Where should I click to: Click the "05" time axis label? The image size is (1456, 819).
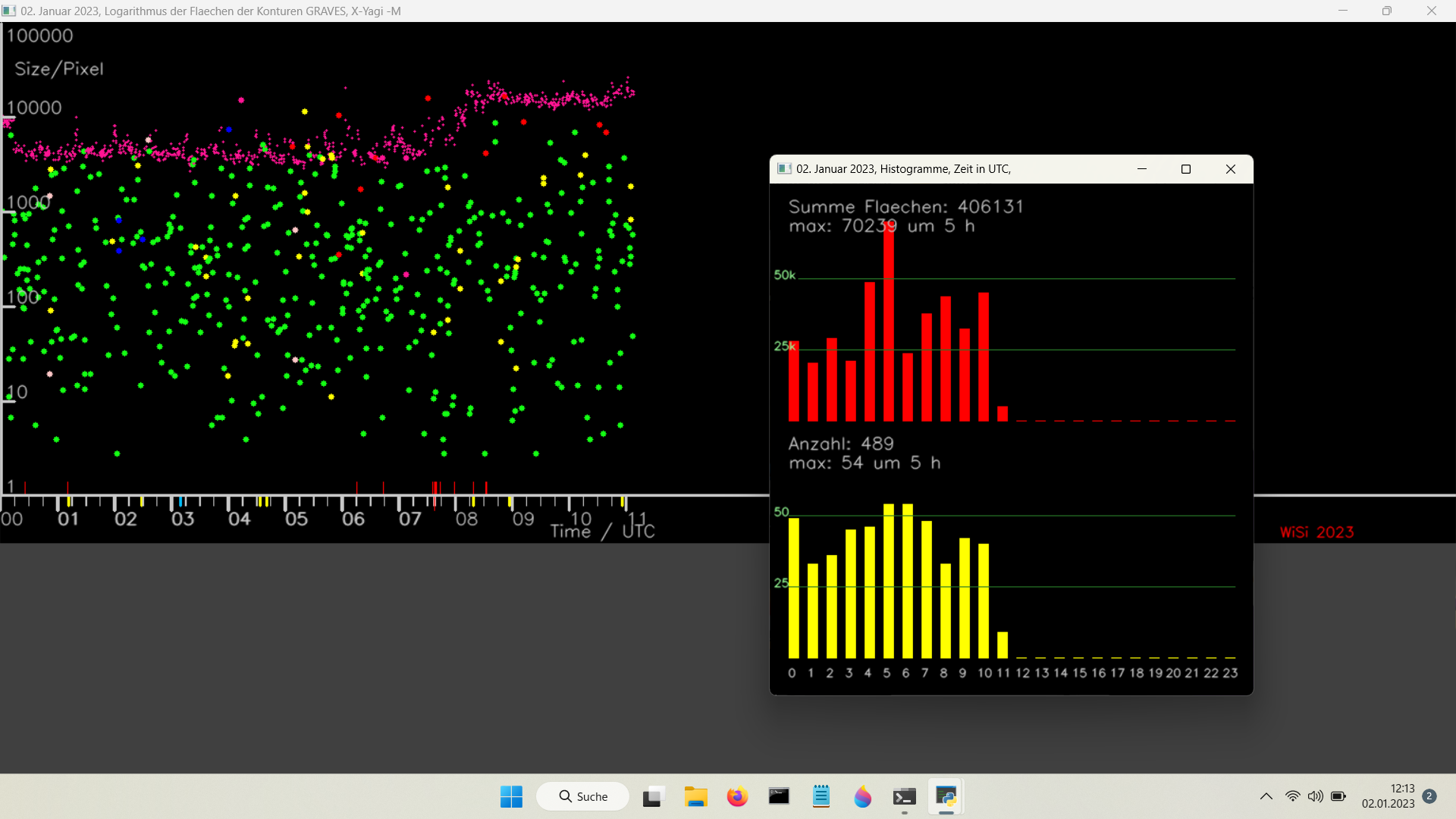(297, 519)
